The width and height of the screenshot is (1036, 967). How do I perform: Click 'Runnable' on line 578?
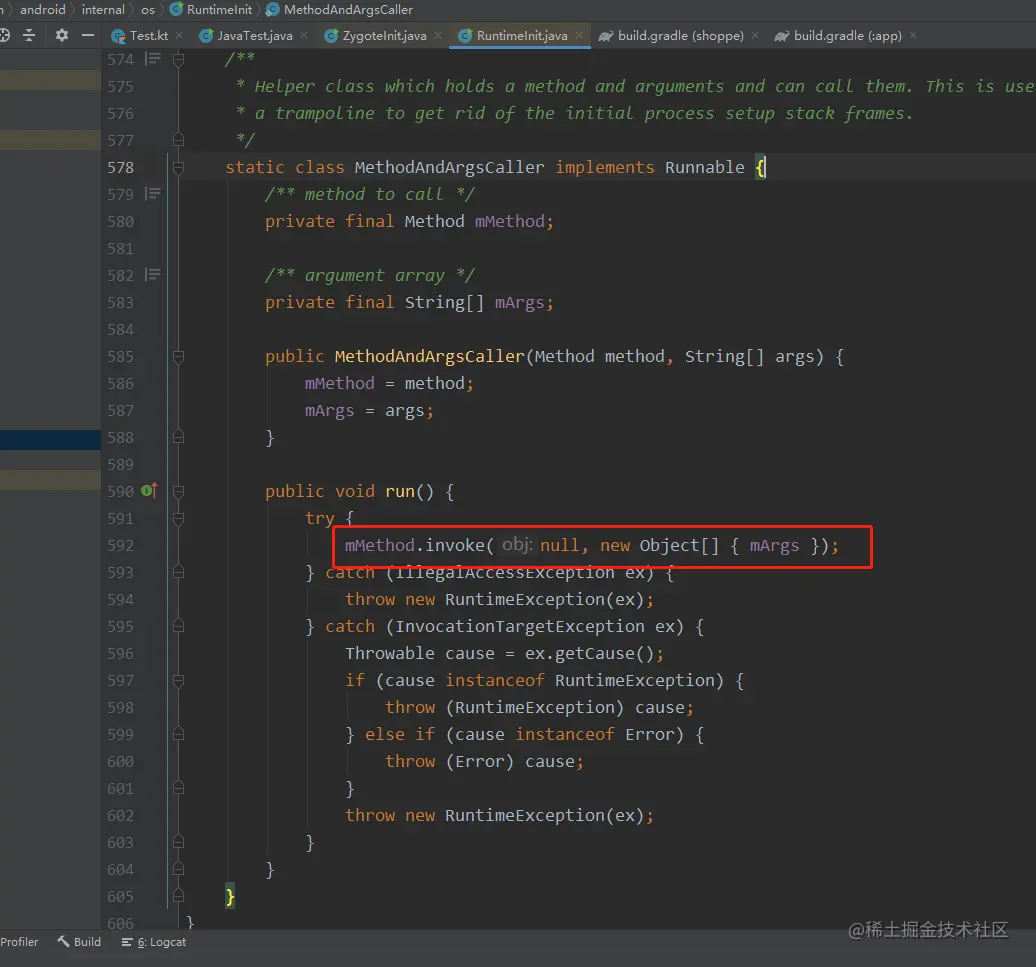(704, 168)
